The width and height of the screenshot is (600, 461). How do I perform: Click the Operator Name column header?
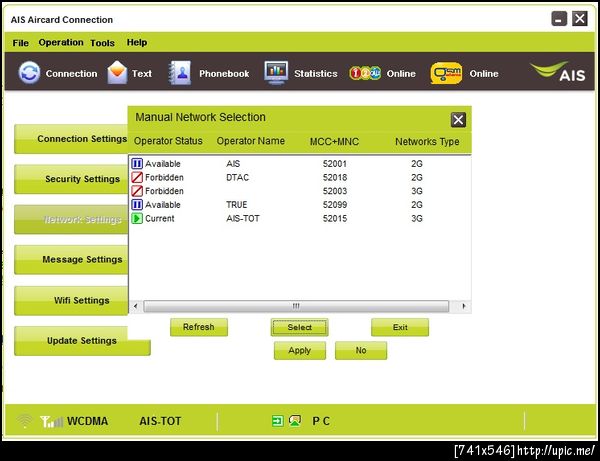click(251, 141)
